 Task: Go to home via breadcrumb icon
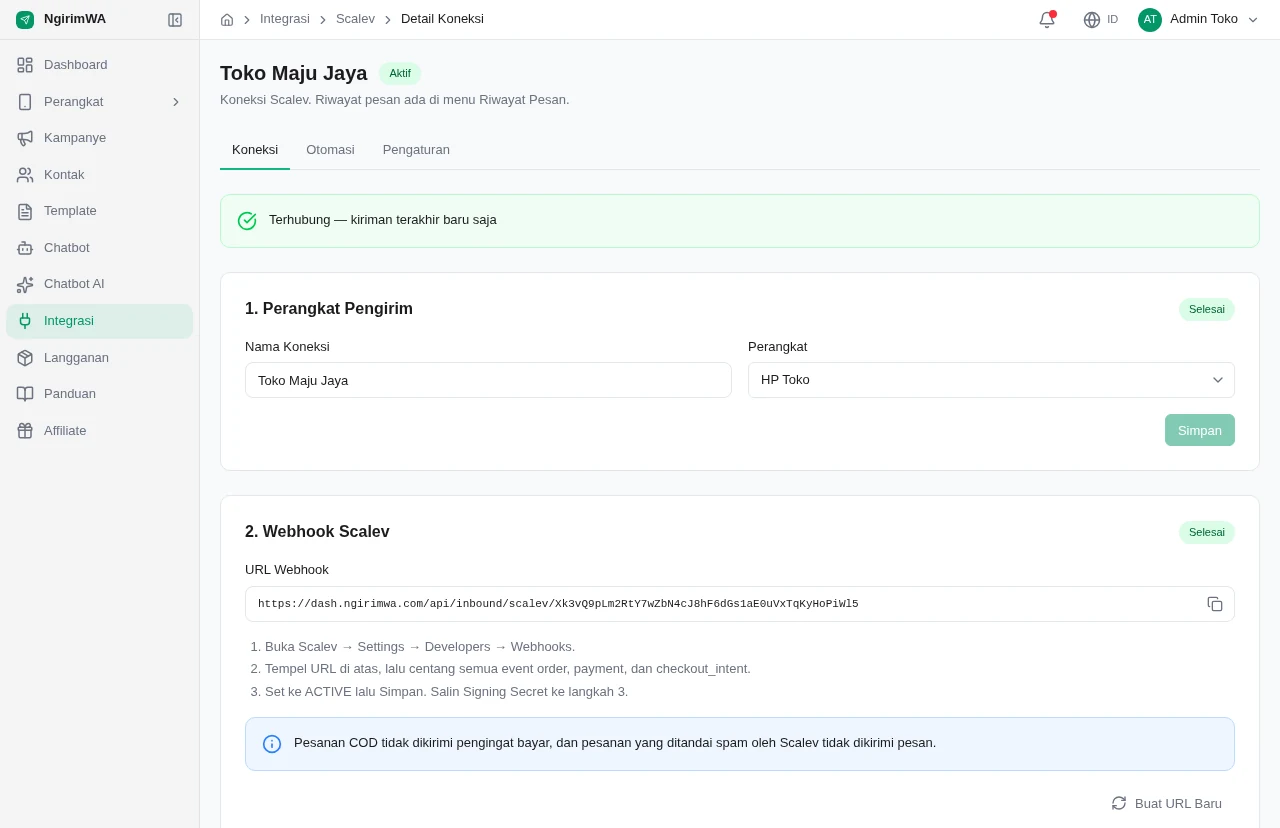[227, 19]
